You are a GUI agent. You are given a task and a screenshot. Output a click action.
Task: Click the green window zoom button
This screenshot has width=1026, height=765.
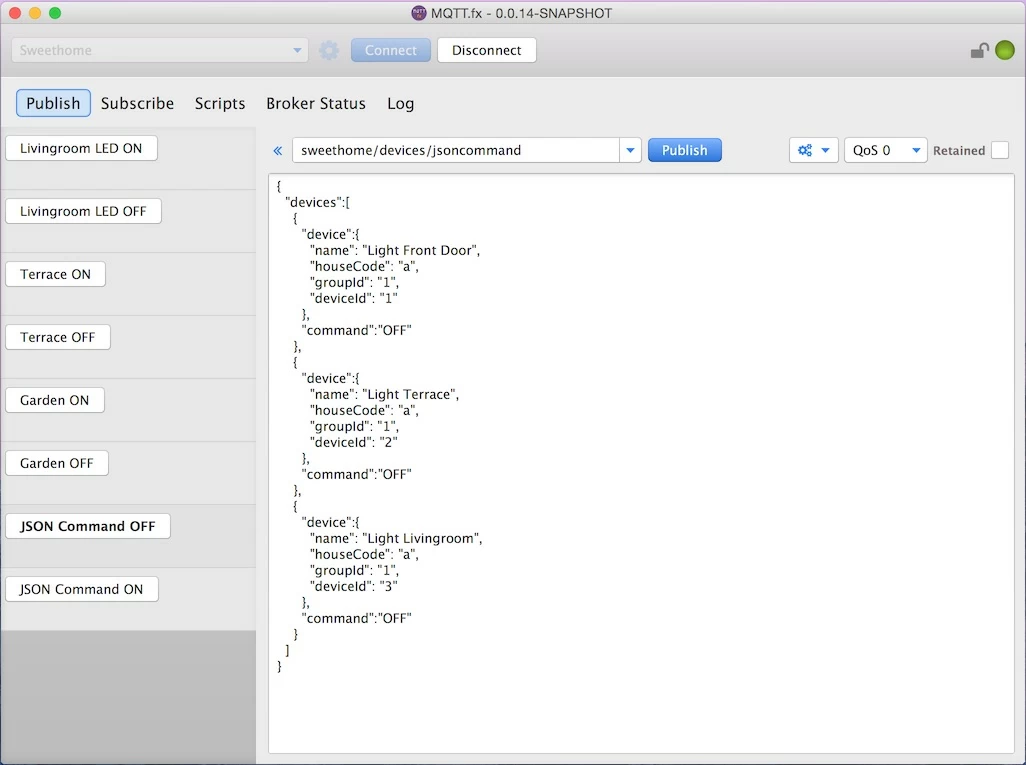coord(55,13)
